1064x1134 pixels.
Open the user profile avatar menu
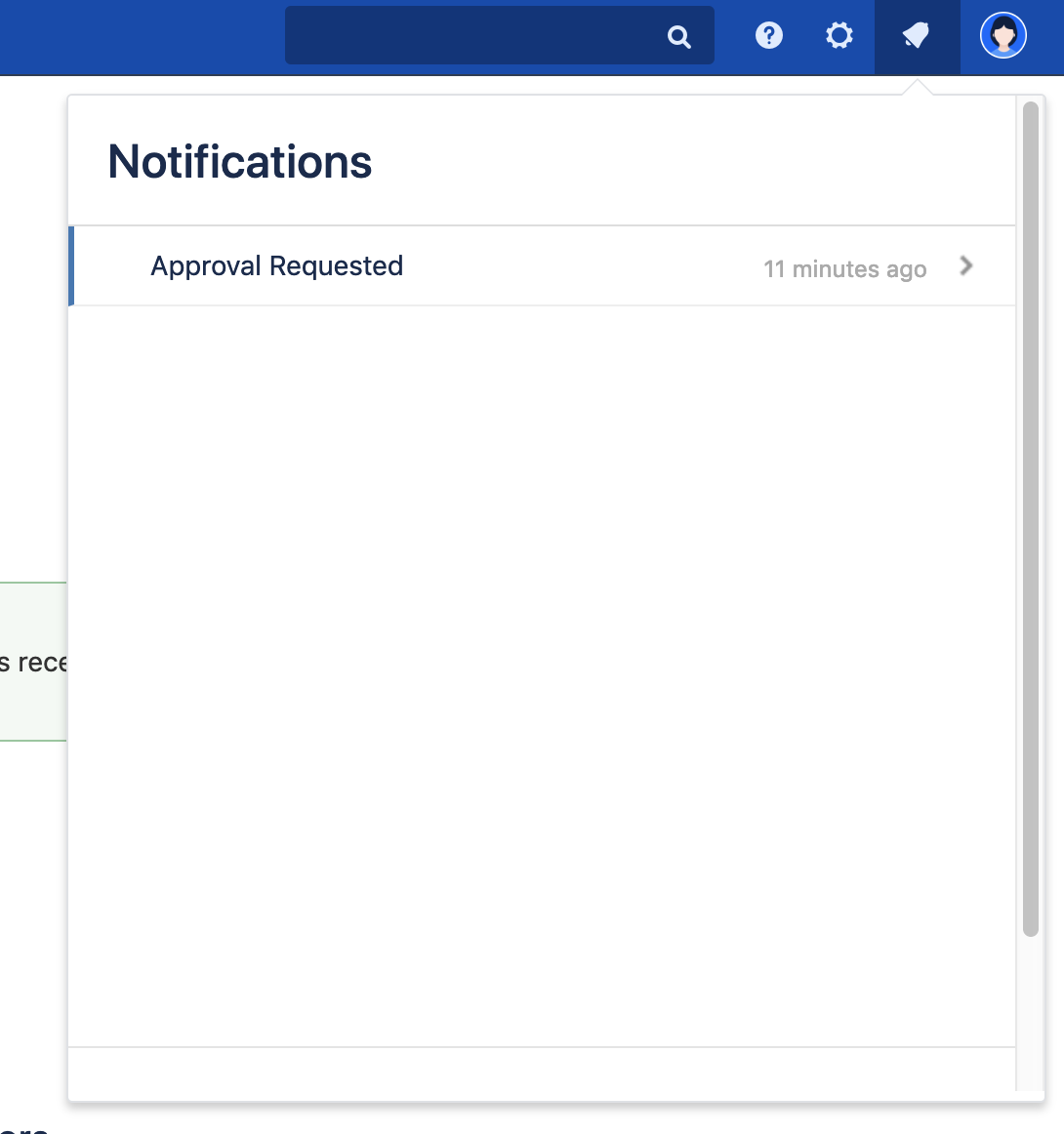click(1003, 36)
